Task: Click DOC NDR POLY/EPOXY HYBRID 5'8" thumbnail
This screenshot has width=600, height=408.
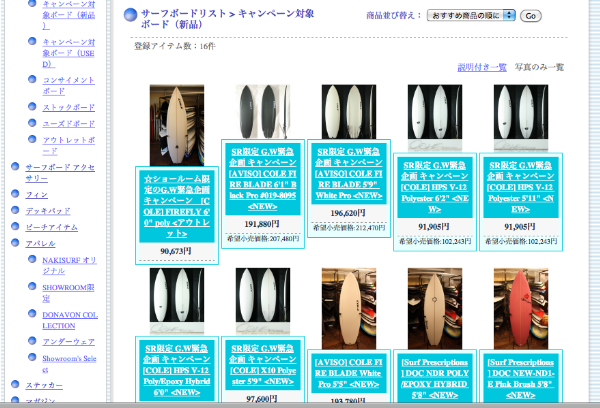Action: coord(435,308)
